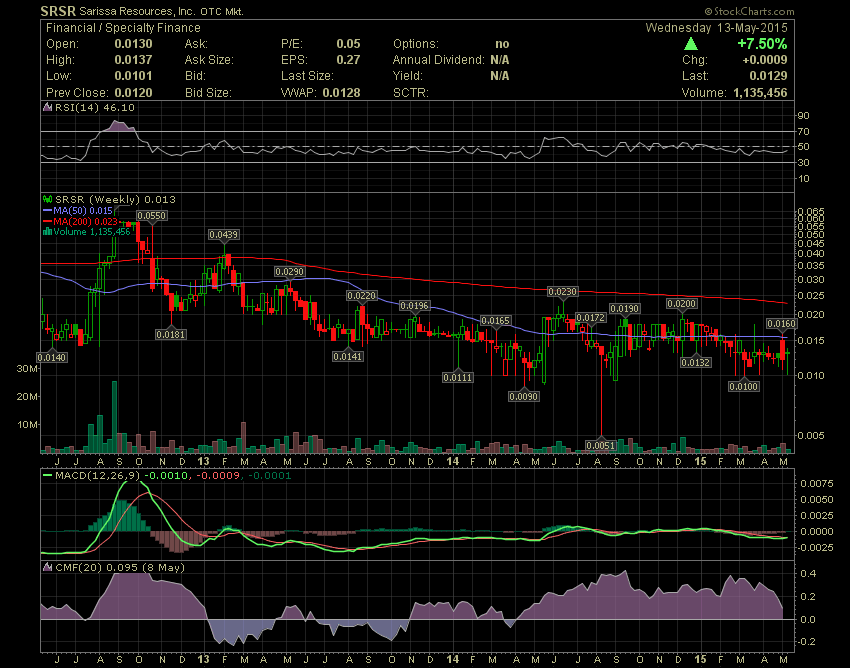This screenshot has width=850, height=668.
Task: Click the green MACD line legend marker
Action: 48,476
